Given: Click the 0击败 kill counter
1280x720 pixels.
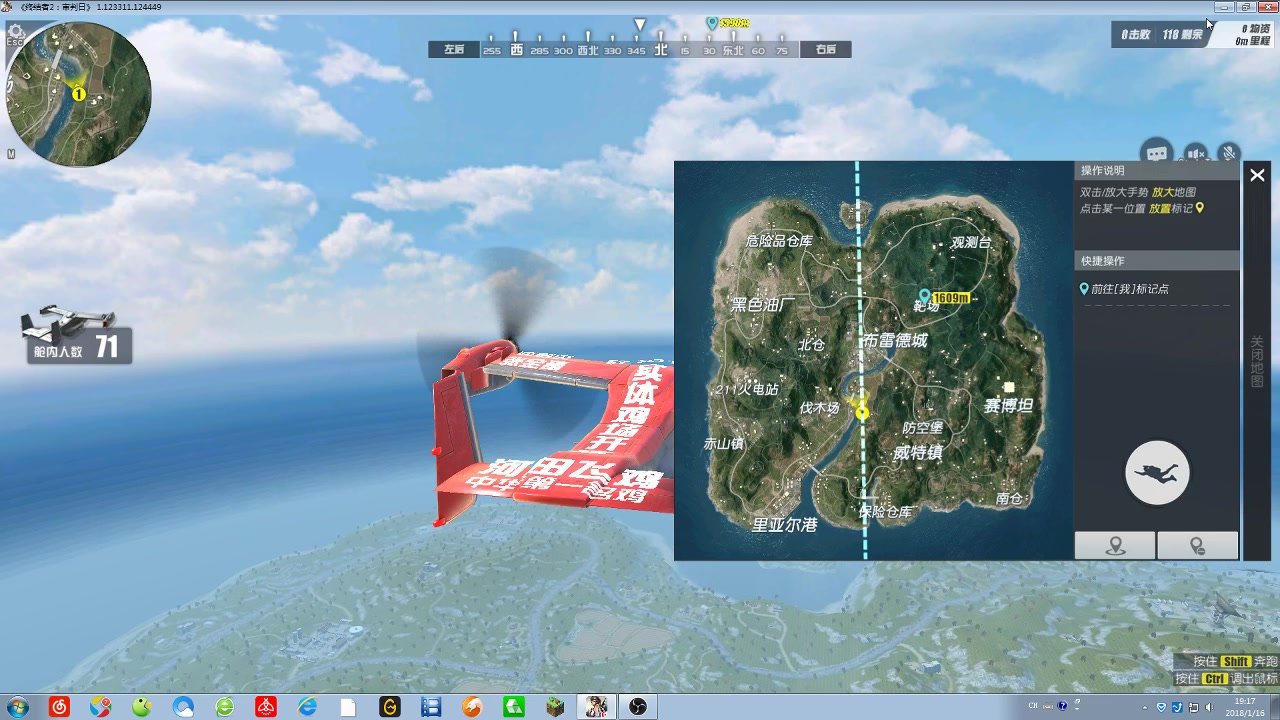Looking at the screenshot, I should [x=1135, y=34].
